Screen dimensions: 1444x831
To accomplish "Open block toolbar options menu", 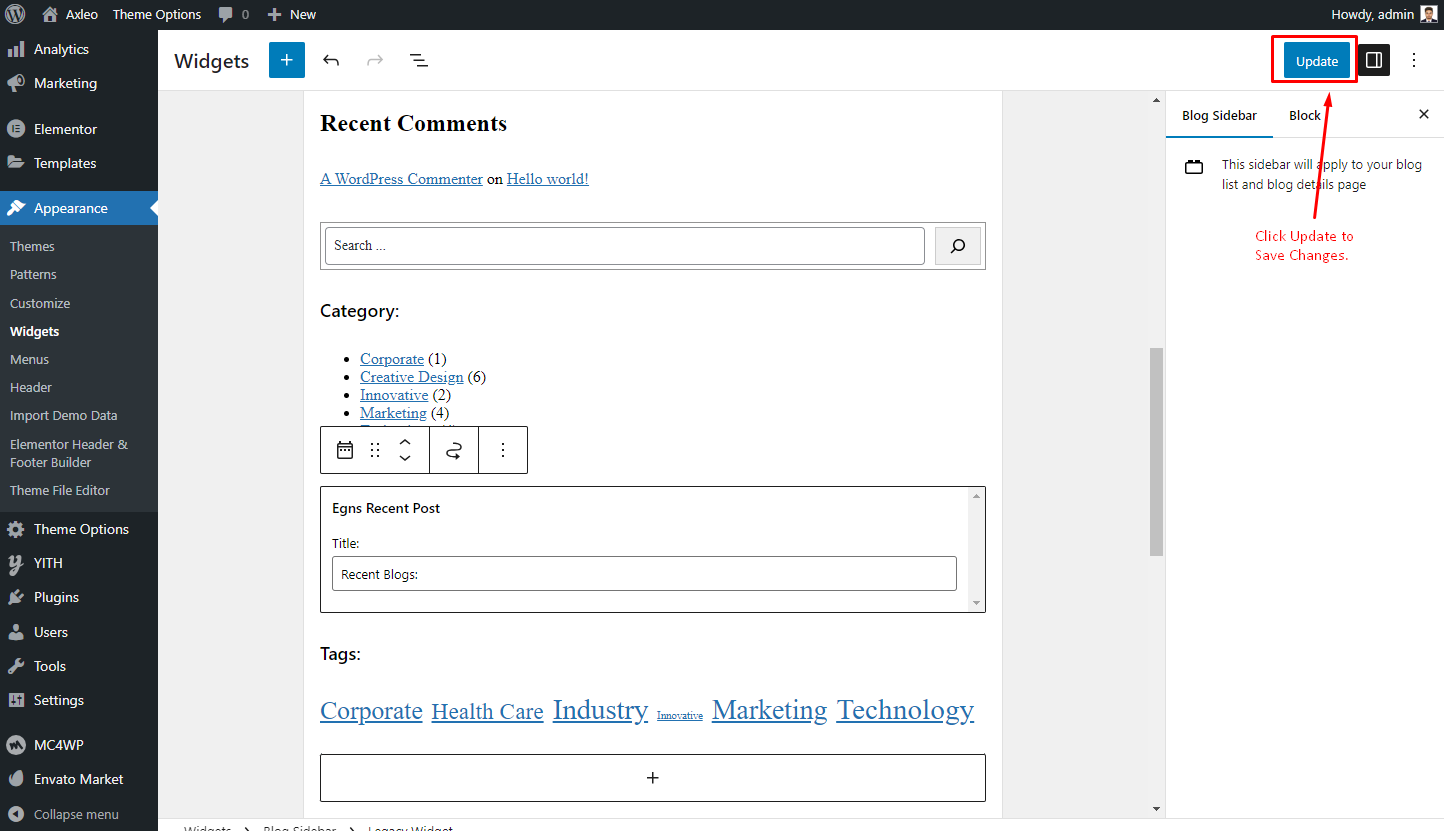I will click(x=503, y=450).
